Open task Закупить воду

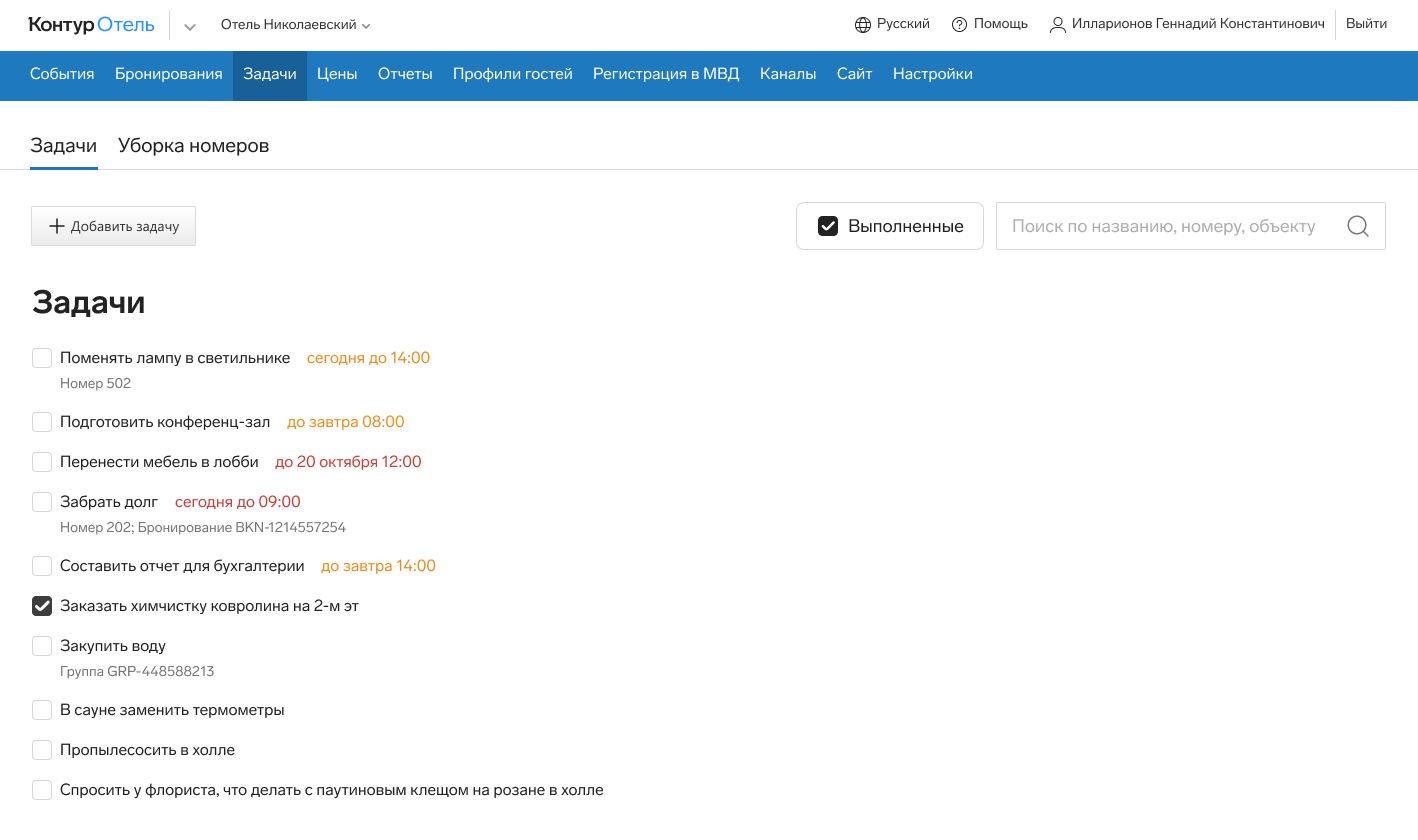(x=113, y=646)
